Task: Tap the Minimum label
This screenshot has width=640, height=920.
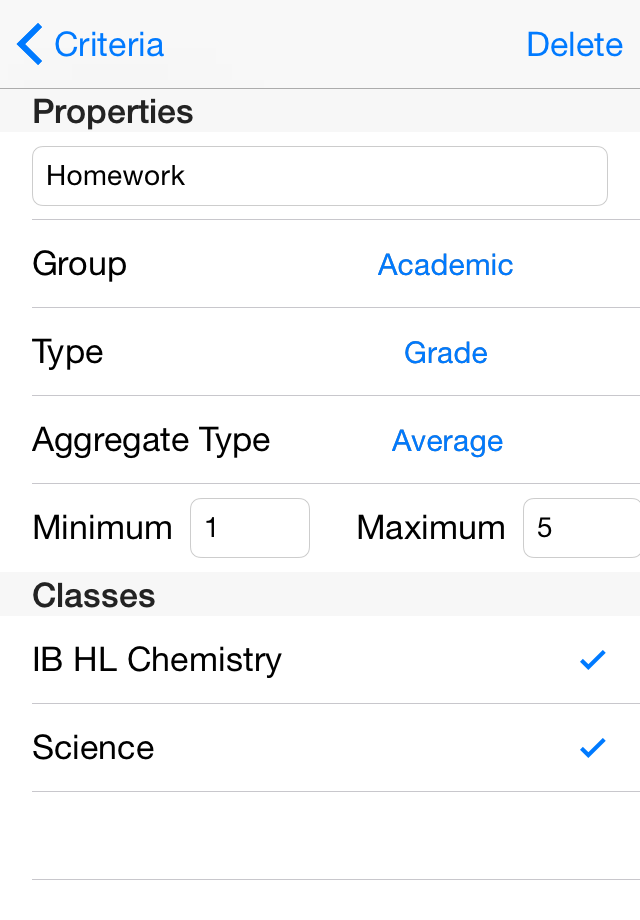Action: click(102, 528)
